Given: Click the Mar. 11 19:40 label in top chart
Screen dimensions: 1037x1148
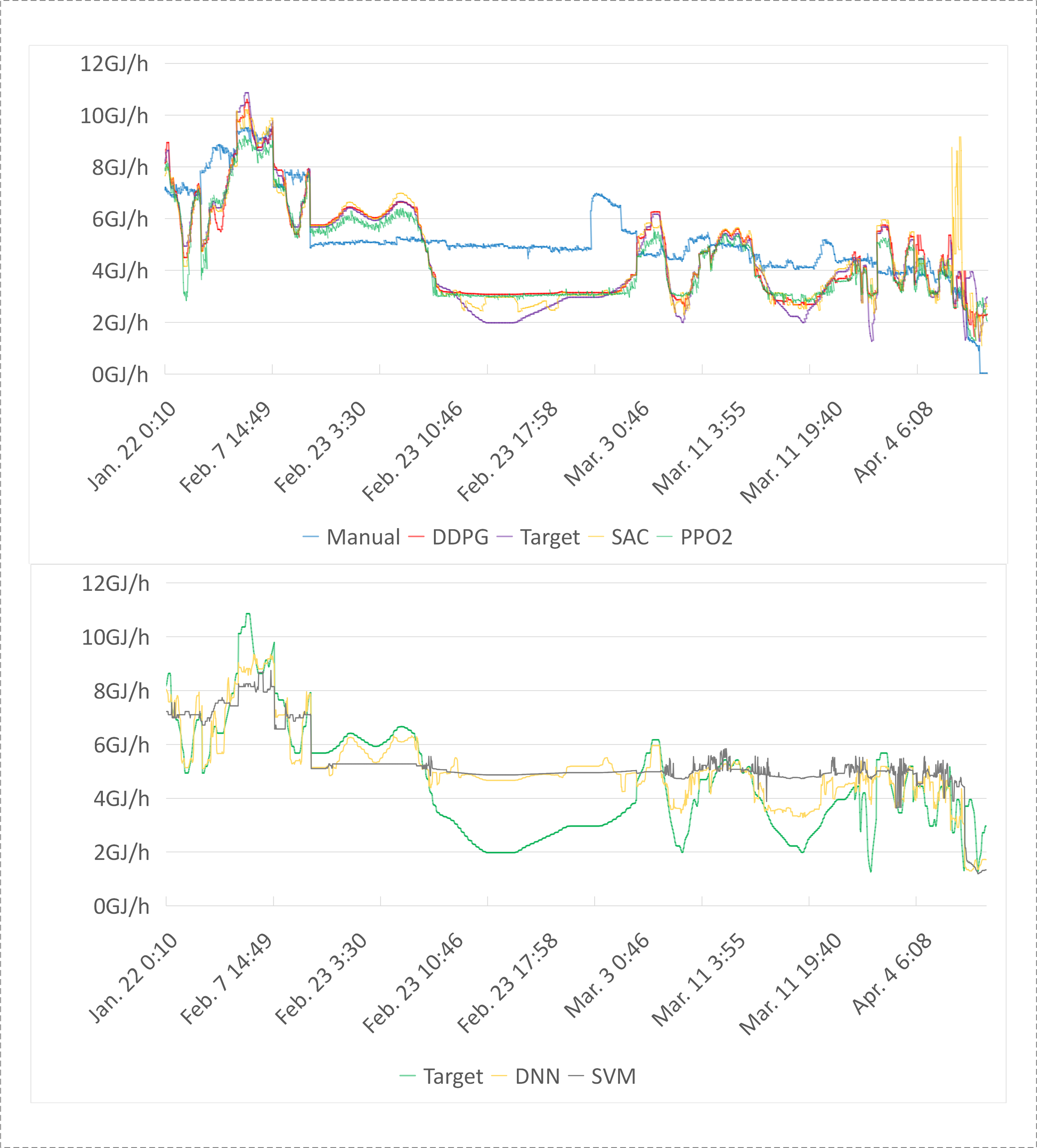Looking at the screenshot, I should point(791,453).
